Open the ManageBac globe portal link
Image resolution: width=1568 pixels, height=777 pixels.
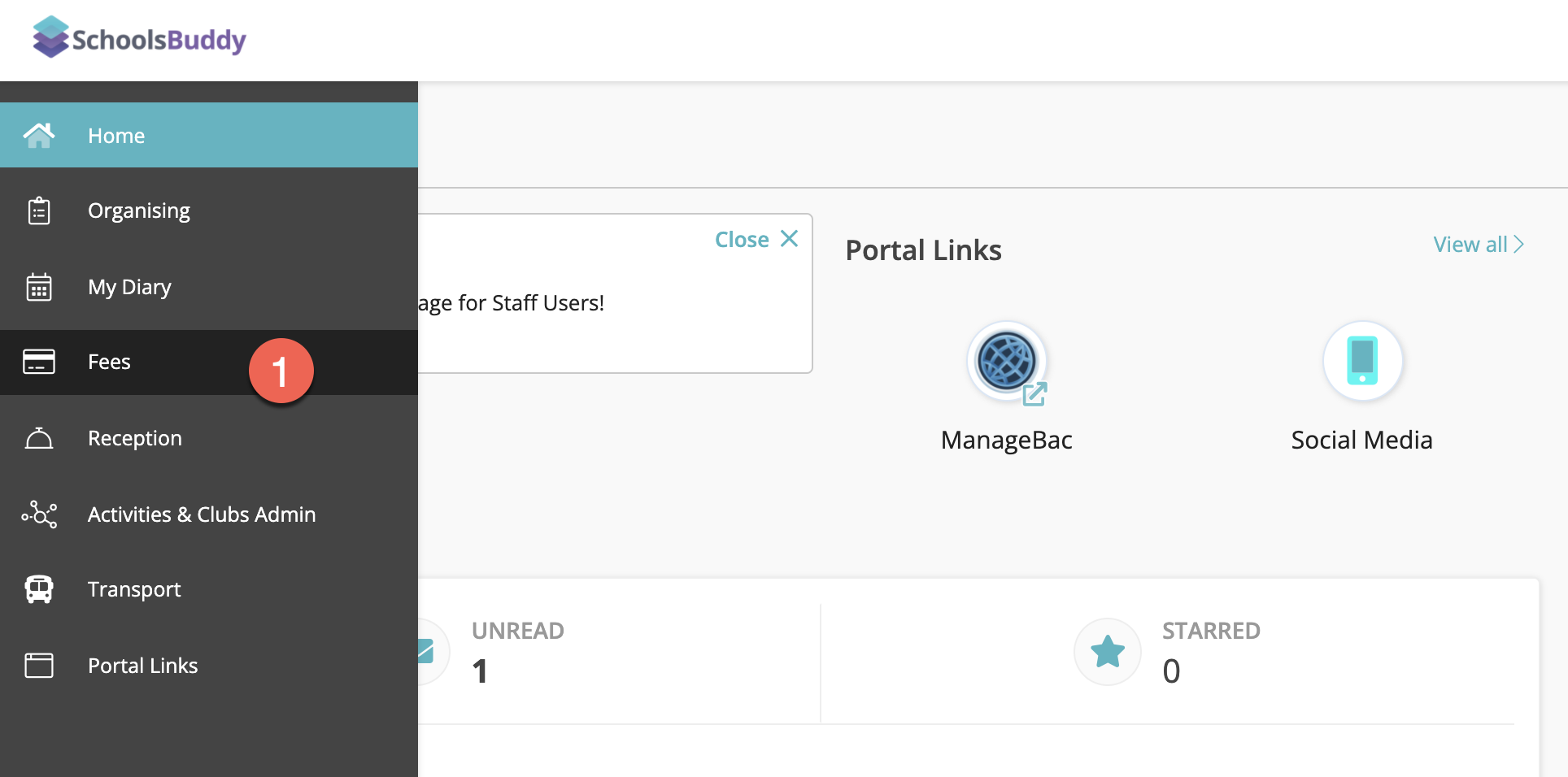[x=1007, y=362]
